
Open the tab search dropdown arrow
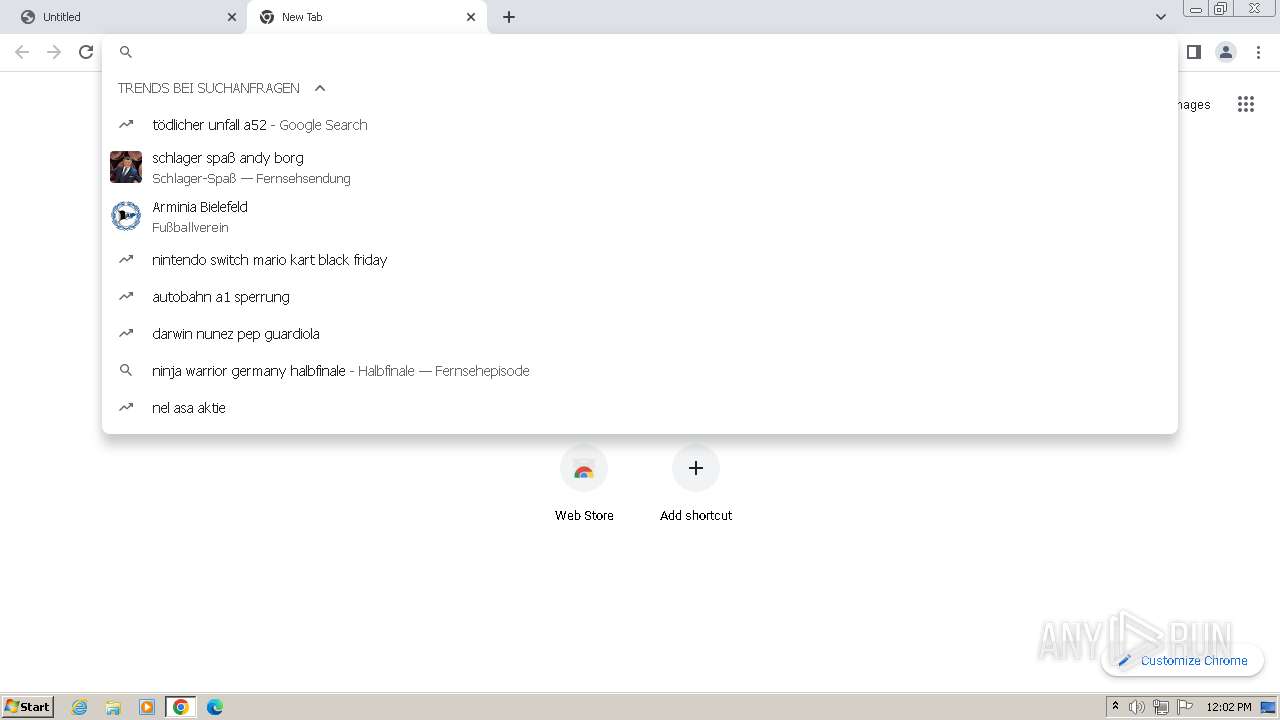pyautogui.click(x=1160, y=17)
